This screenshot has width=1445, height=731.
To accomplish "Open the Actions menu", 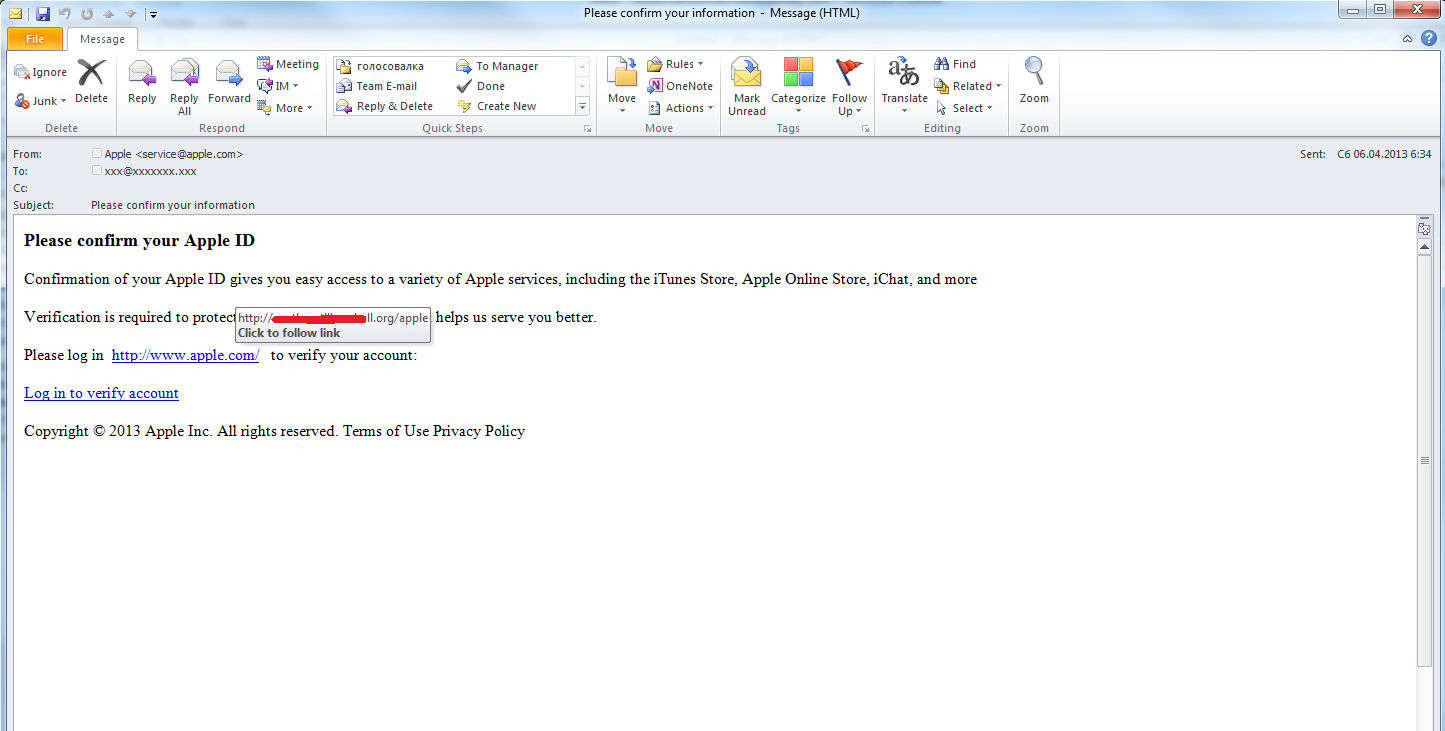I will coord(680,108).
